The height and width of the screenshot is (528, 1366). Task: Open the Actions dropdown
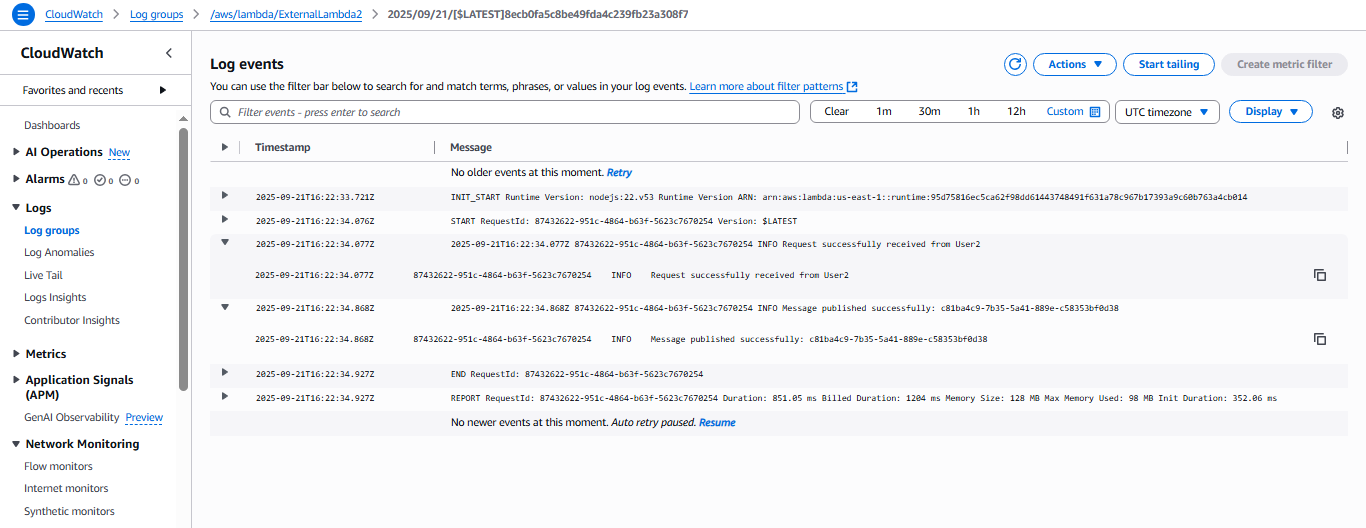coord(1075,64)
